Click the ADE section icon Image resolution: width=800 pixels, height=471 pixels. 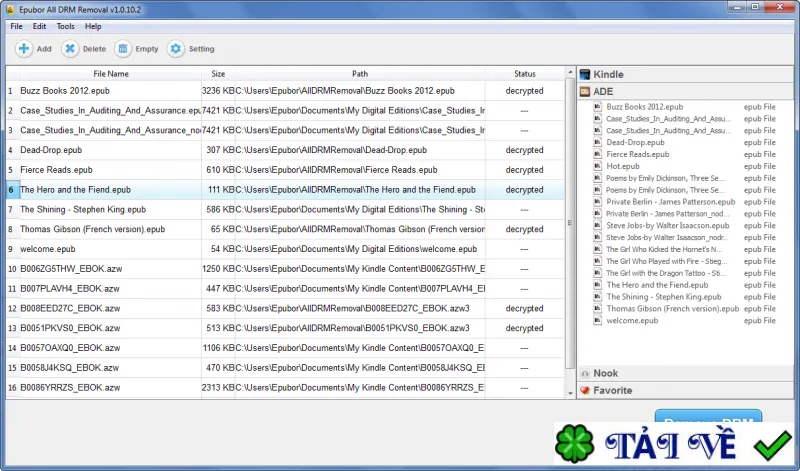(585, 92)
